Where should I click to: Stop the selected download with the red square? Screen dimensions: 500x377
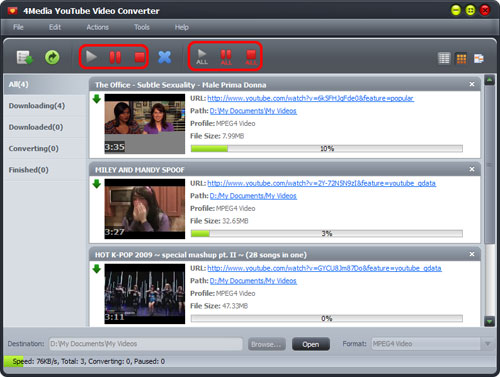tap(140, 57)
